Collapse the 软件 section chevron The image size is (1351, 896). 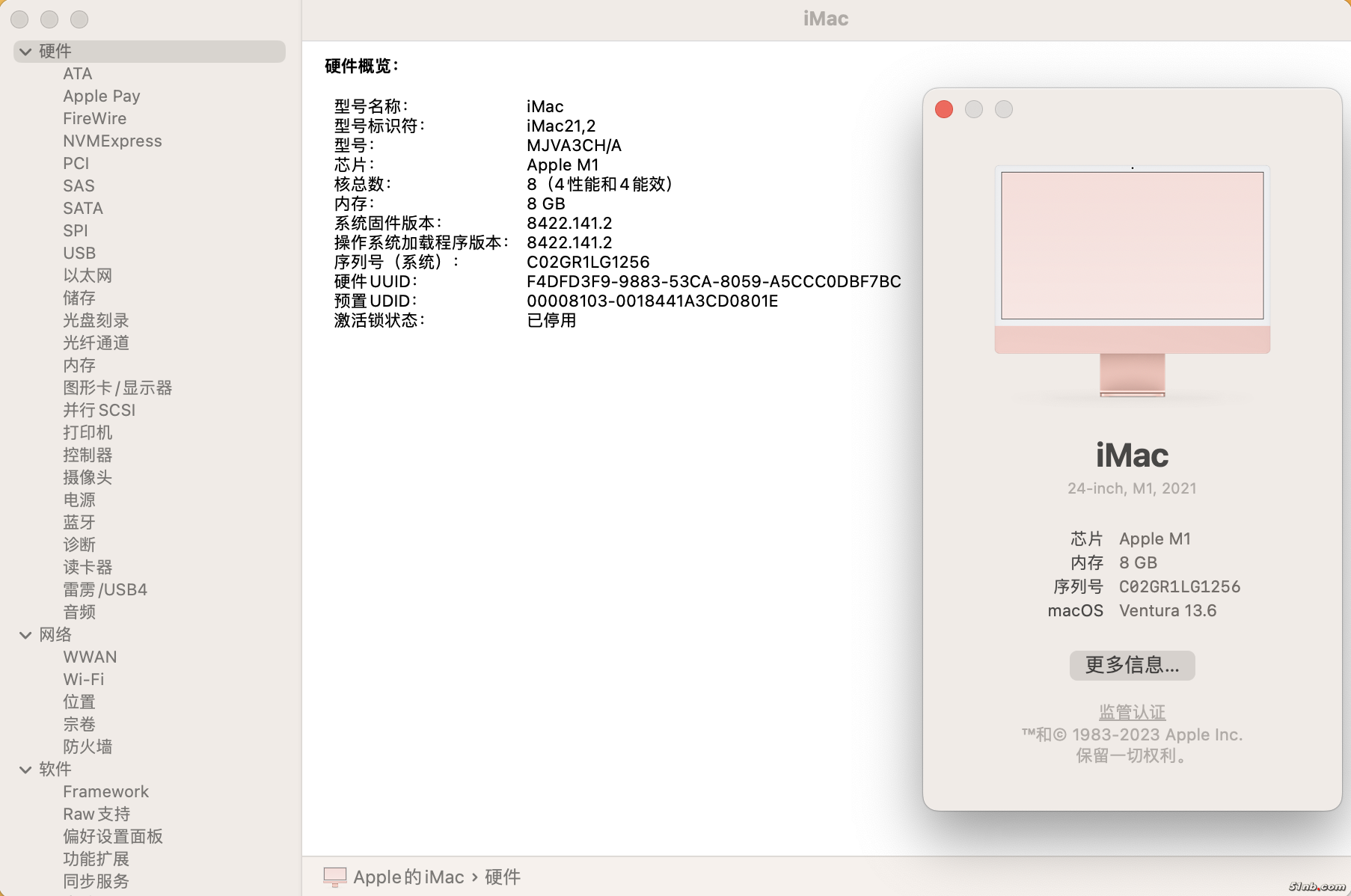25,770
